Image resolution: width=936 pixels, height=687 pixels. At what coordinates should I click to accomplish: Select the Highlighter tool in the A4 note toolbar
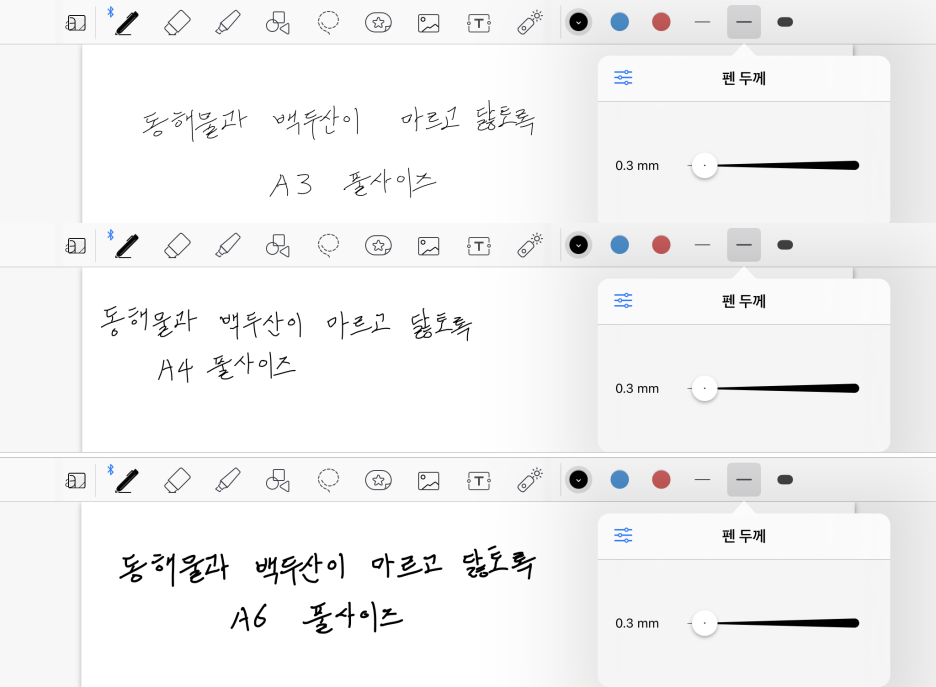click(x=228, y=245)
